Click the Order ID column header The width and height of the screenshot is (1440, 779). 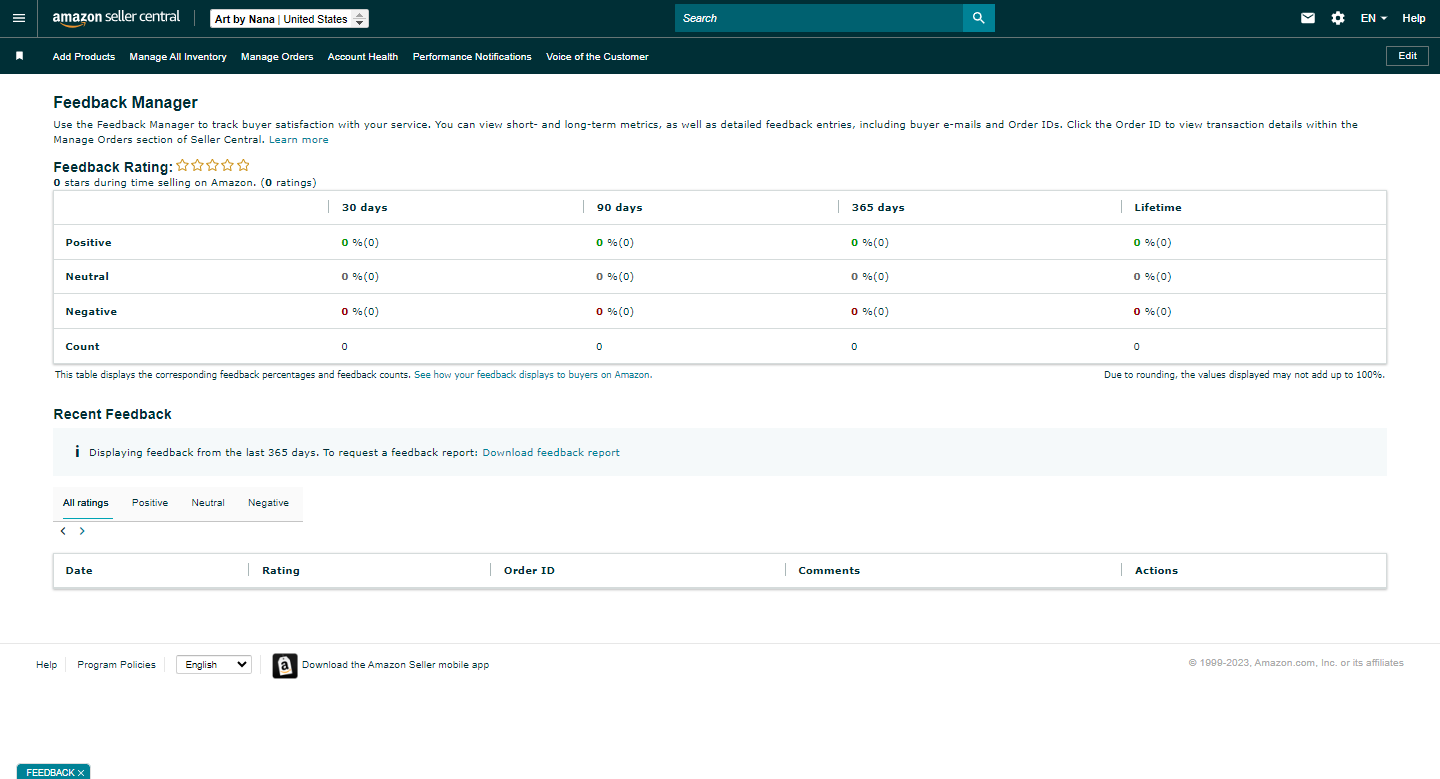click(x=529, y=571)
